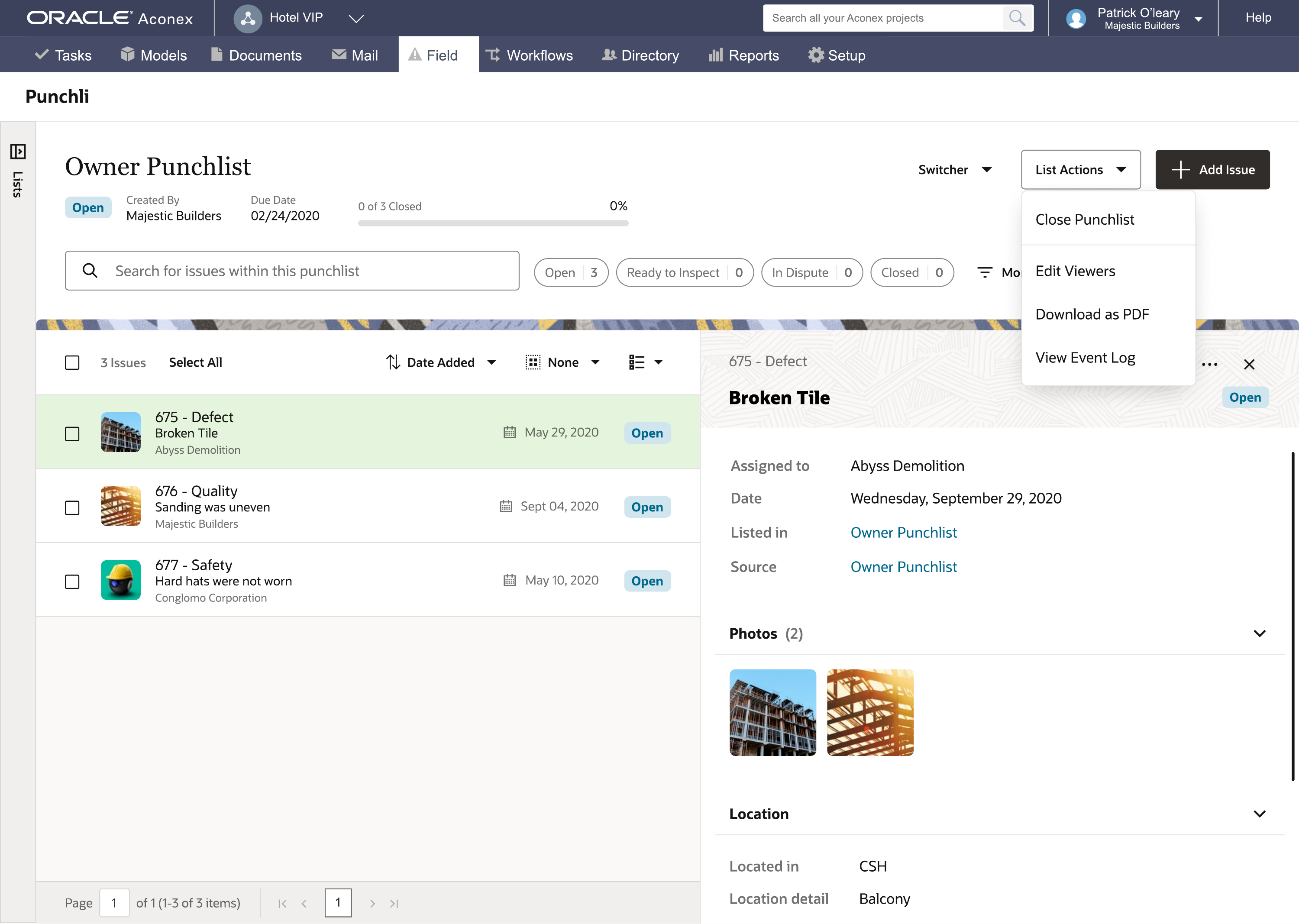Expand the Lists side panel icon
The height and width of the screenshot is (924, 1299).
(18, 152)
